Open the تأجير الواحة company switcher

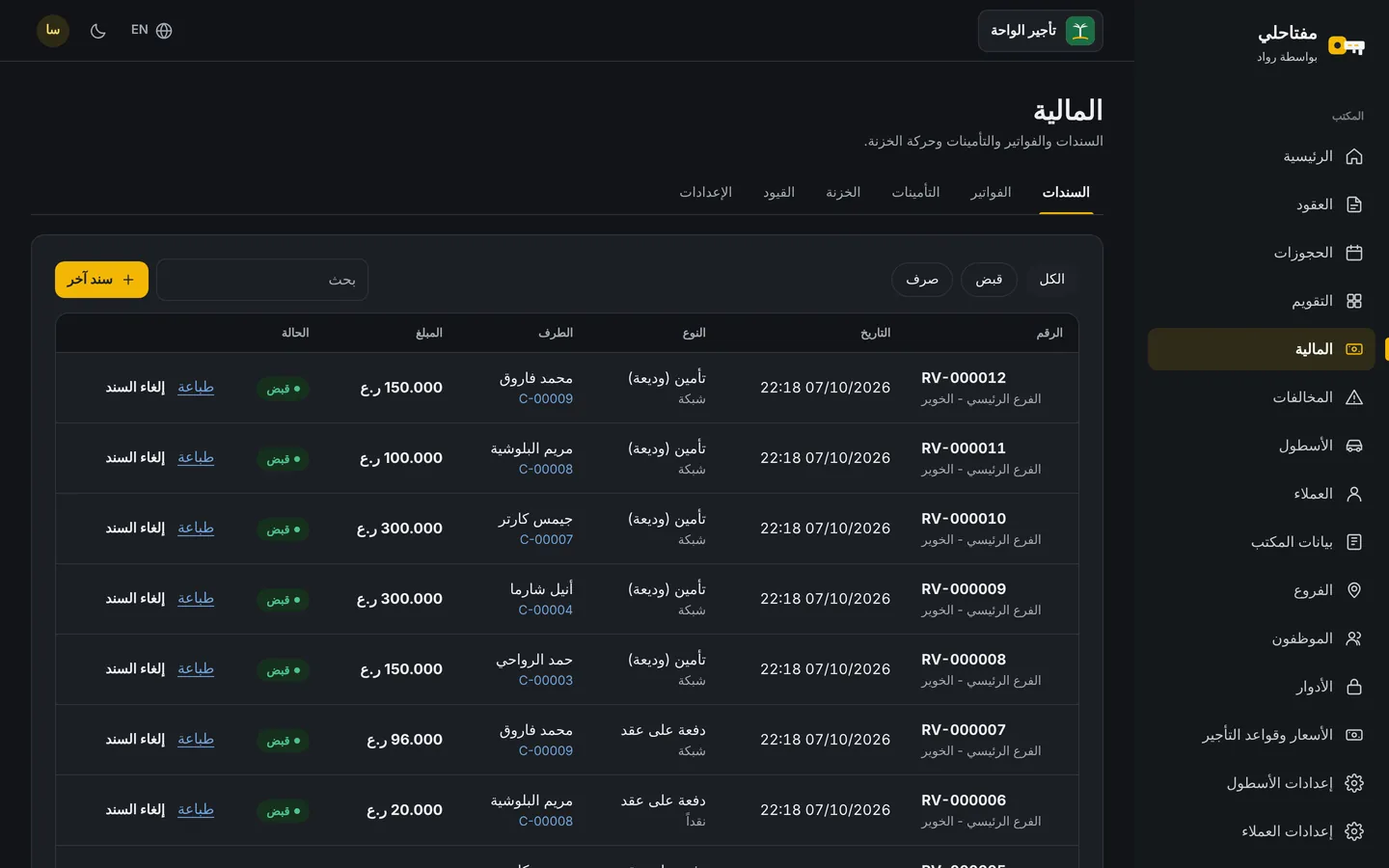tap(1040, 31)
